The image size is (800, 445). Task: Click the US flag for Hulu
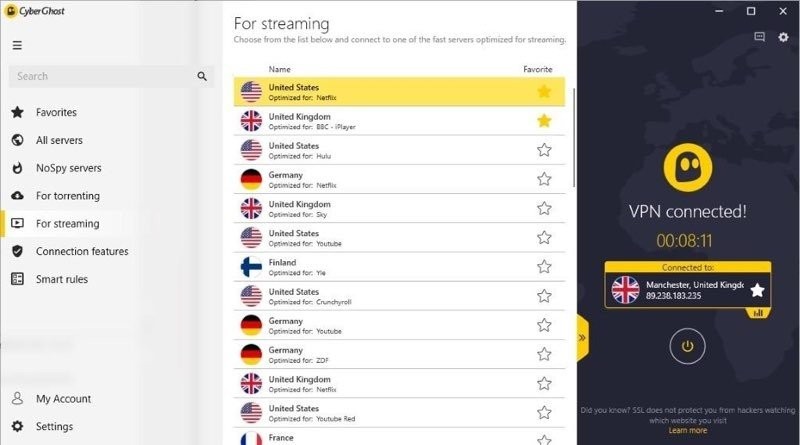pyautogui.click(x=251, y=150)
